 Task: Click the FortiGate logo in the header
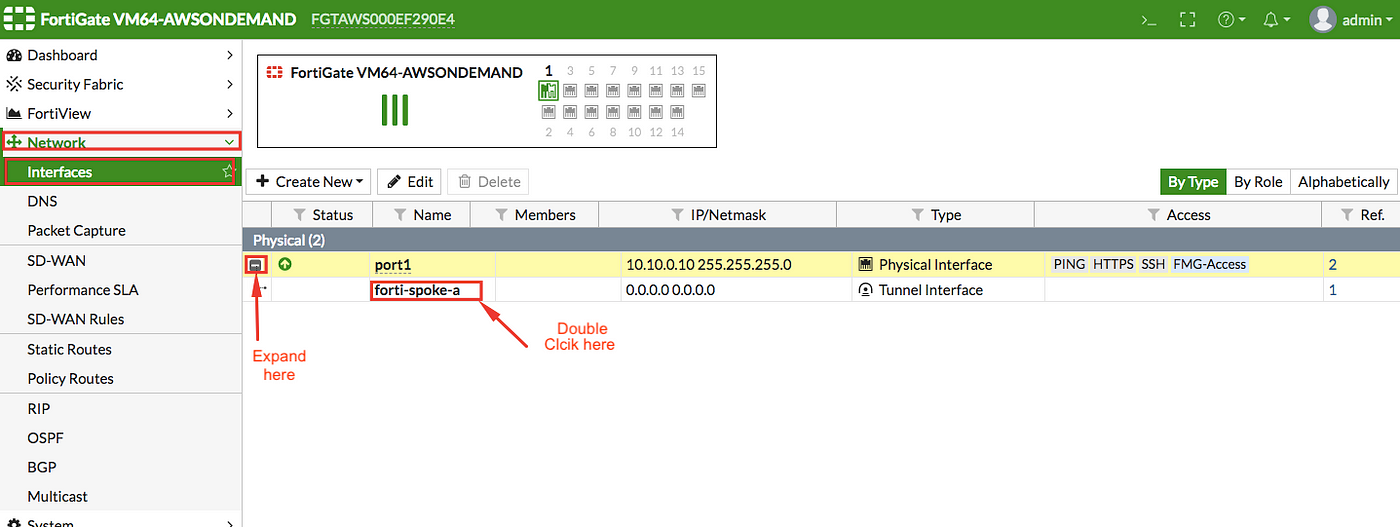pyautogui.click(x=17, y=19)
